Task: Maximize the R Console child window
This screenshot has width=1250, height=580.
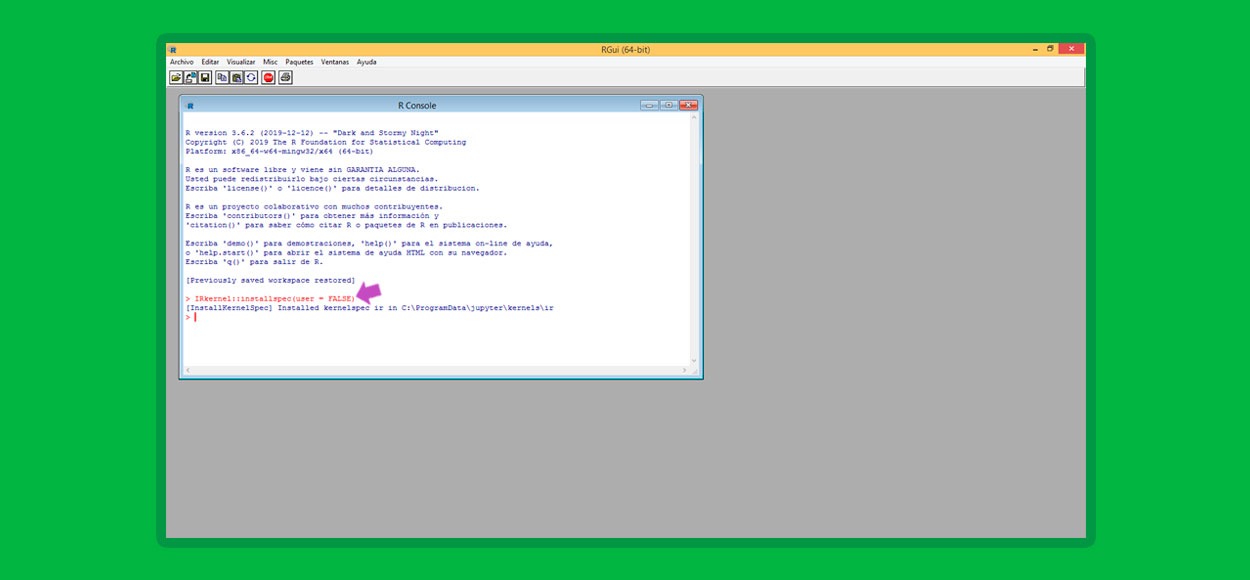Action: (x=668, y=105)
